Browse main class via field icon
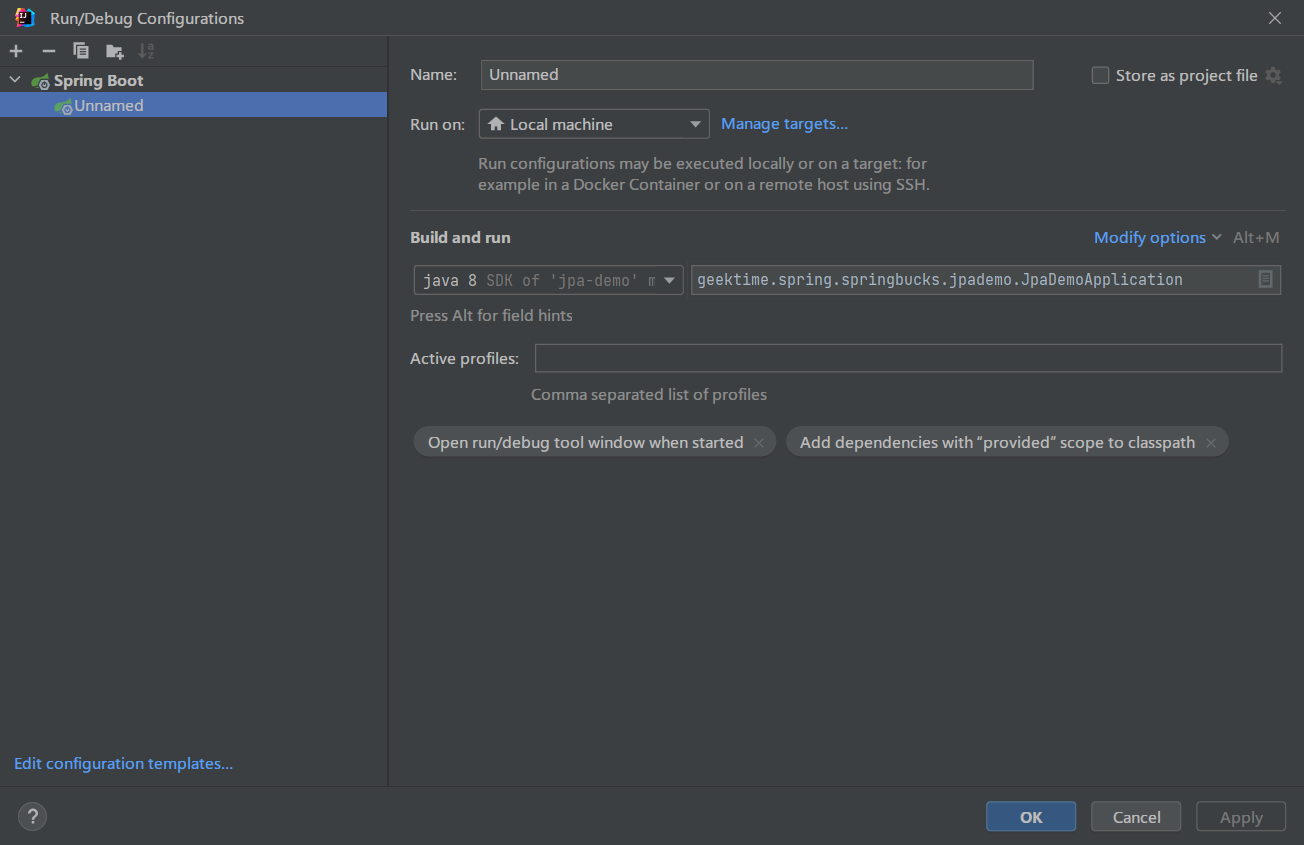This screenshot has height=845, width=1304. click(1266, 280)
